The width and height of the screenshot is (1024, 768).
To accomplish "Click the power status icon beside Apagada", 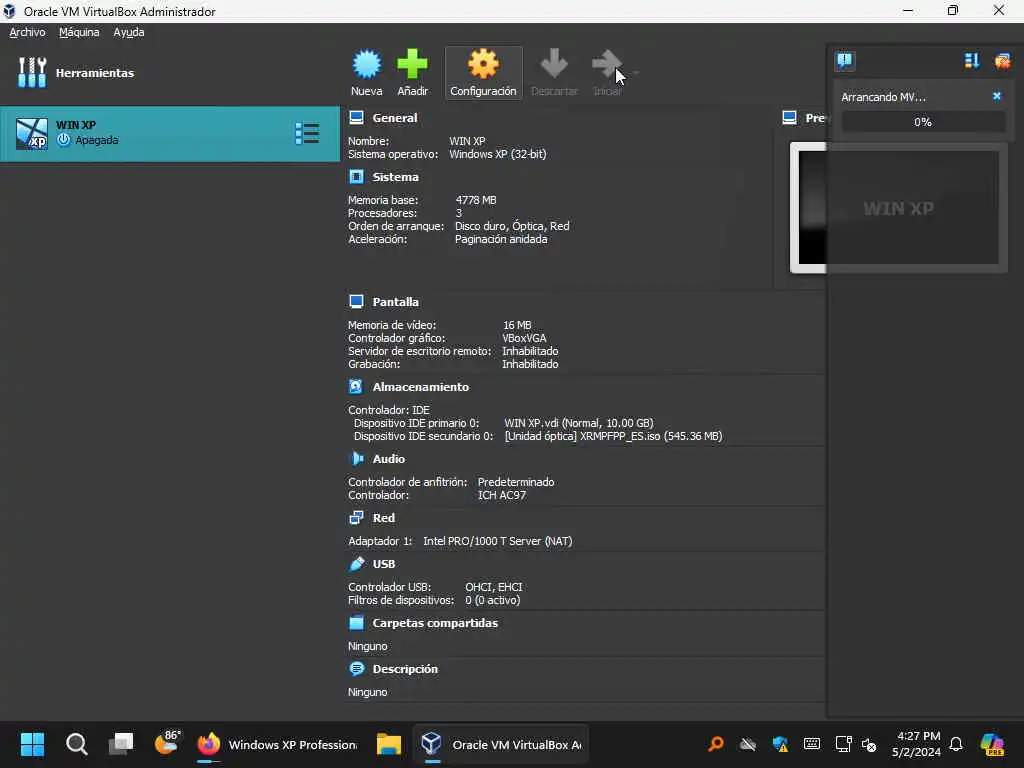I will pos(63,140).
